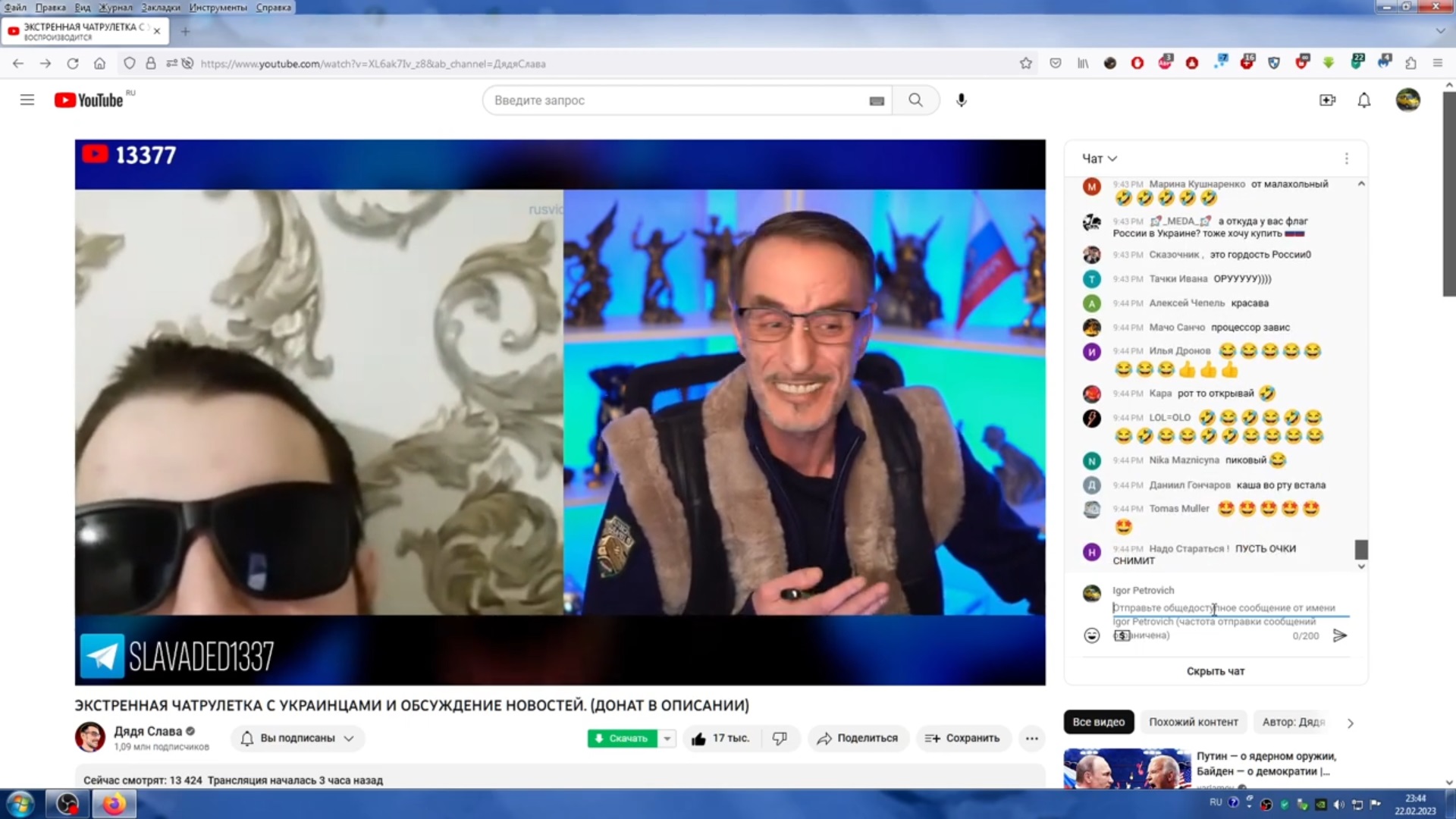Click 'Скрыть чат' button
This screenshot has width=1456, height=819.
coord(1215,671)
